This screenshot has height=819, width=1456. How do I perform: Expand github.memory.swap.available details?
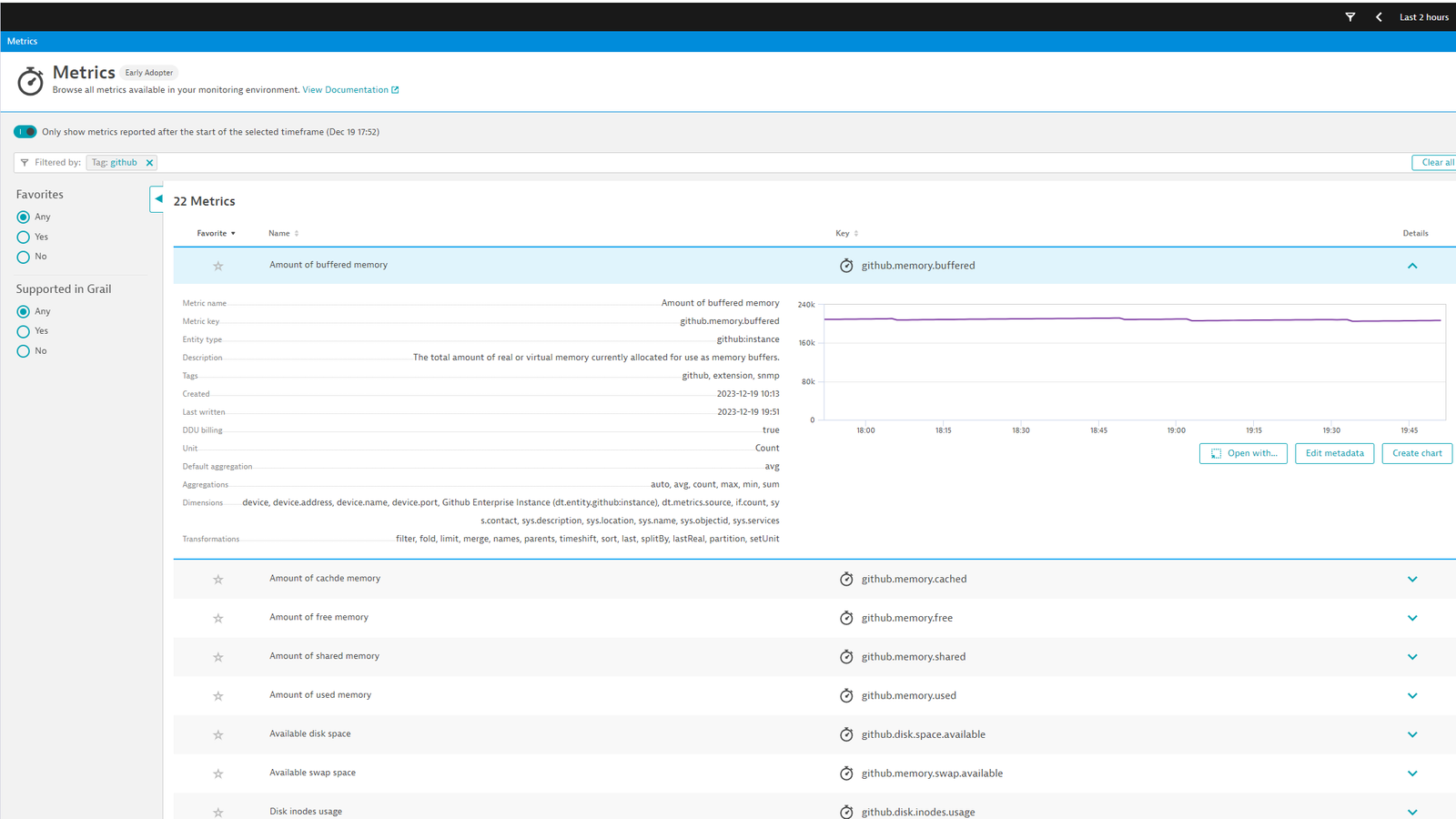coord(1412,773)
